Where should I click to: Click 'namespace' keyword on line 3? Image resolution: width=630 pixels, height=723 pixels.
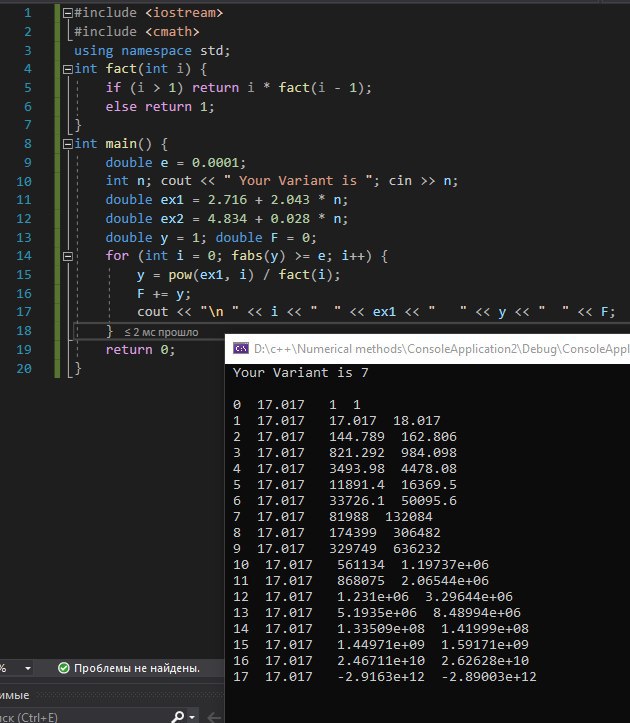(x=156, y=51)
